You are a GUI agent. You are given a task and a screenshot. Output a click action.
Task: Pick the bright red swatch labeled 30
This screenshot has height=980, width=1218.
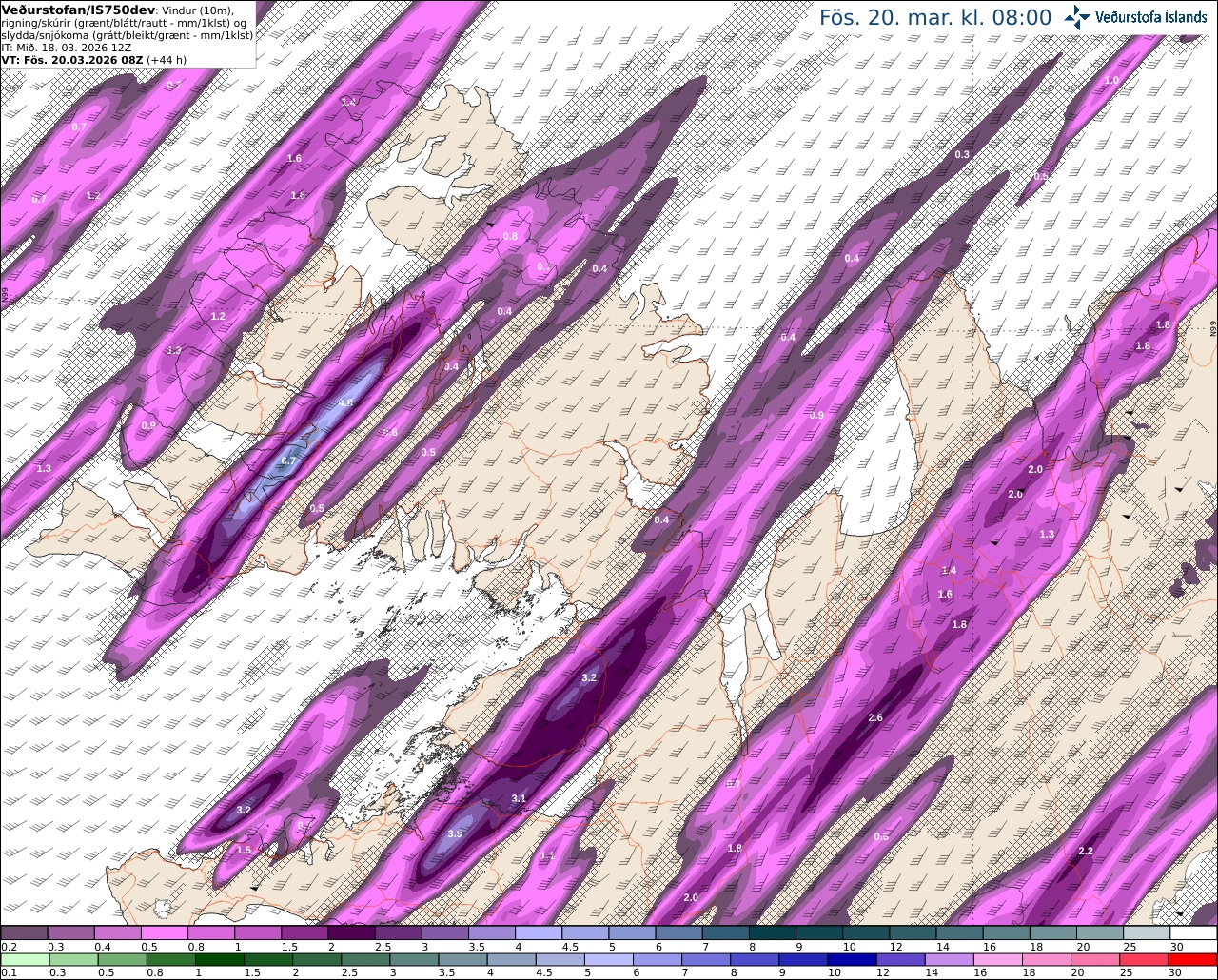tap(1193, 959)
